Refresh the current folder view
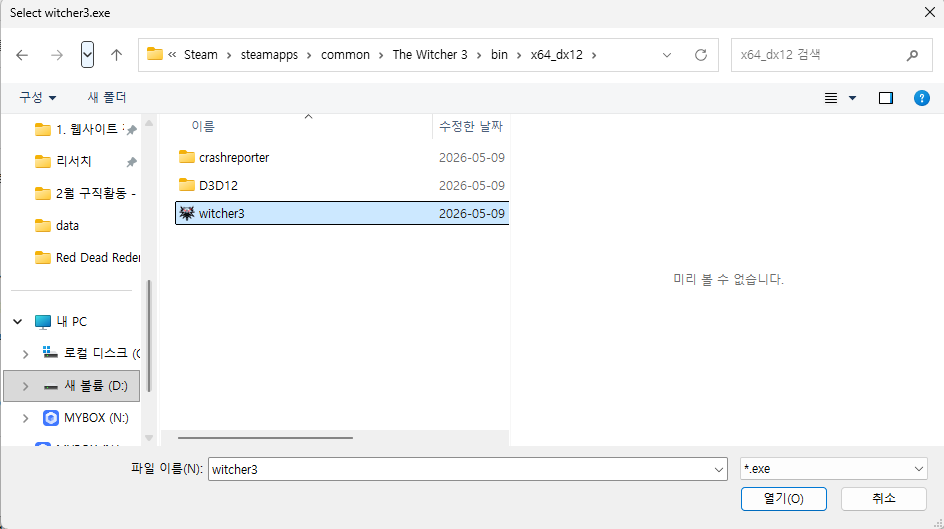The height and width of the screenshot is (529, 944). click(x=701, y=55)
